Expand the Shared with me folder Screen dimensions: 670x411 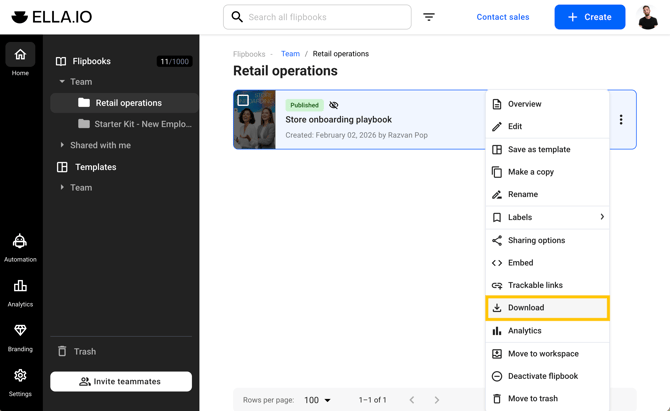62,145
